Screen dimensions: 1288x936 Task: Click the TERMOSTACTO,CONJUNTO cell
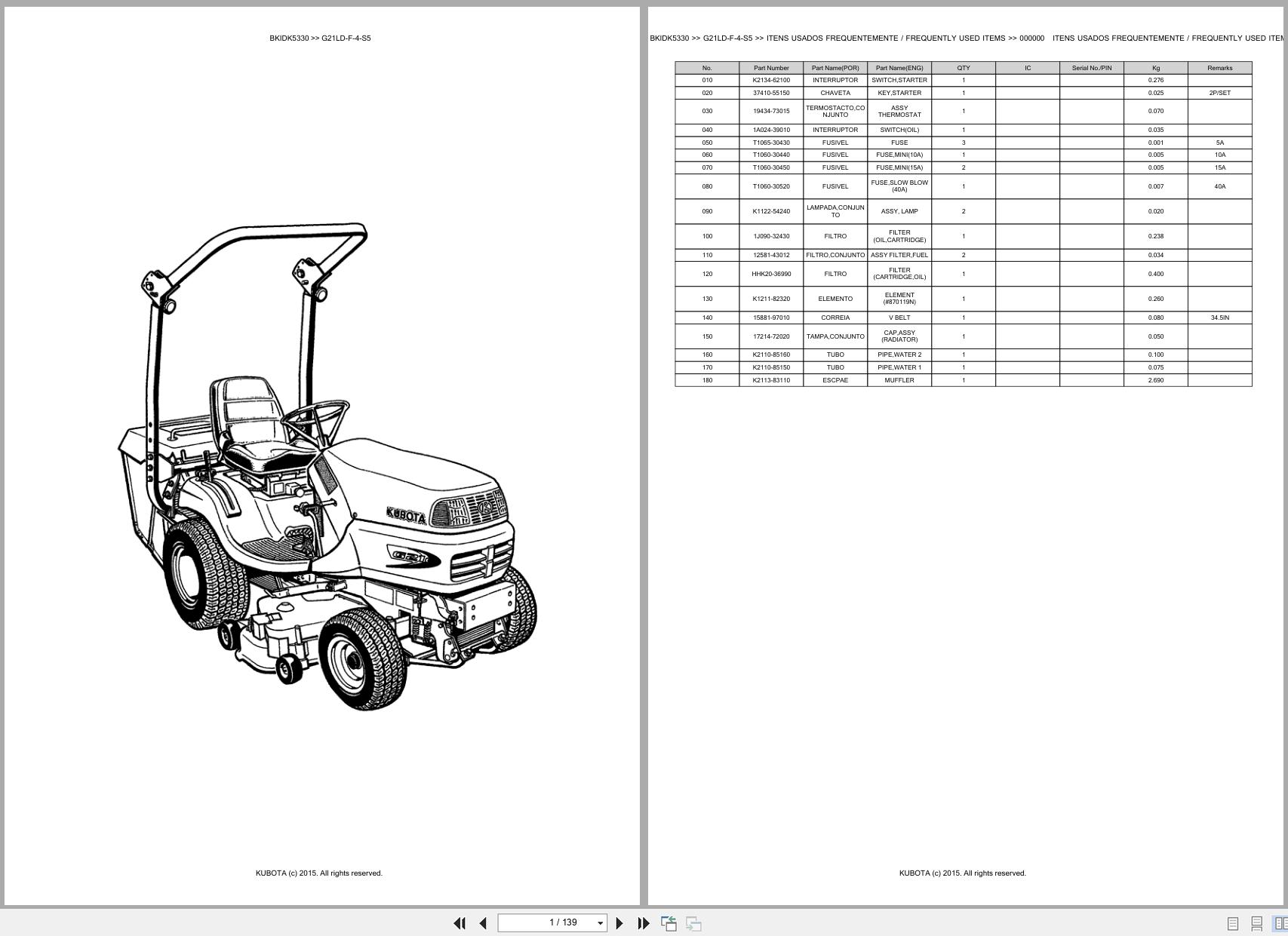coord(835,111)
